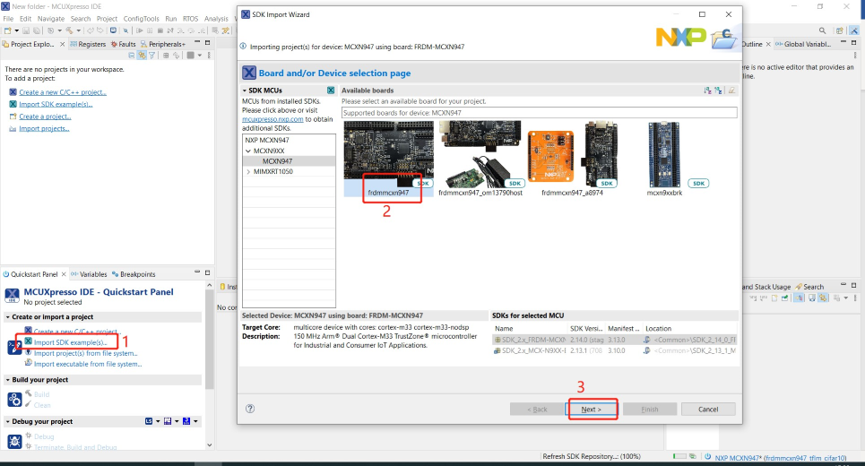The image size is (865, 466).
Task: Switch to the Peripherals+ tab
Action: click(163, 44)
